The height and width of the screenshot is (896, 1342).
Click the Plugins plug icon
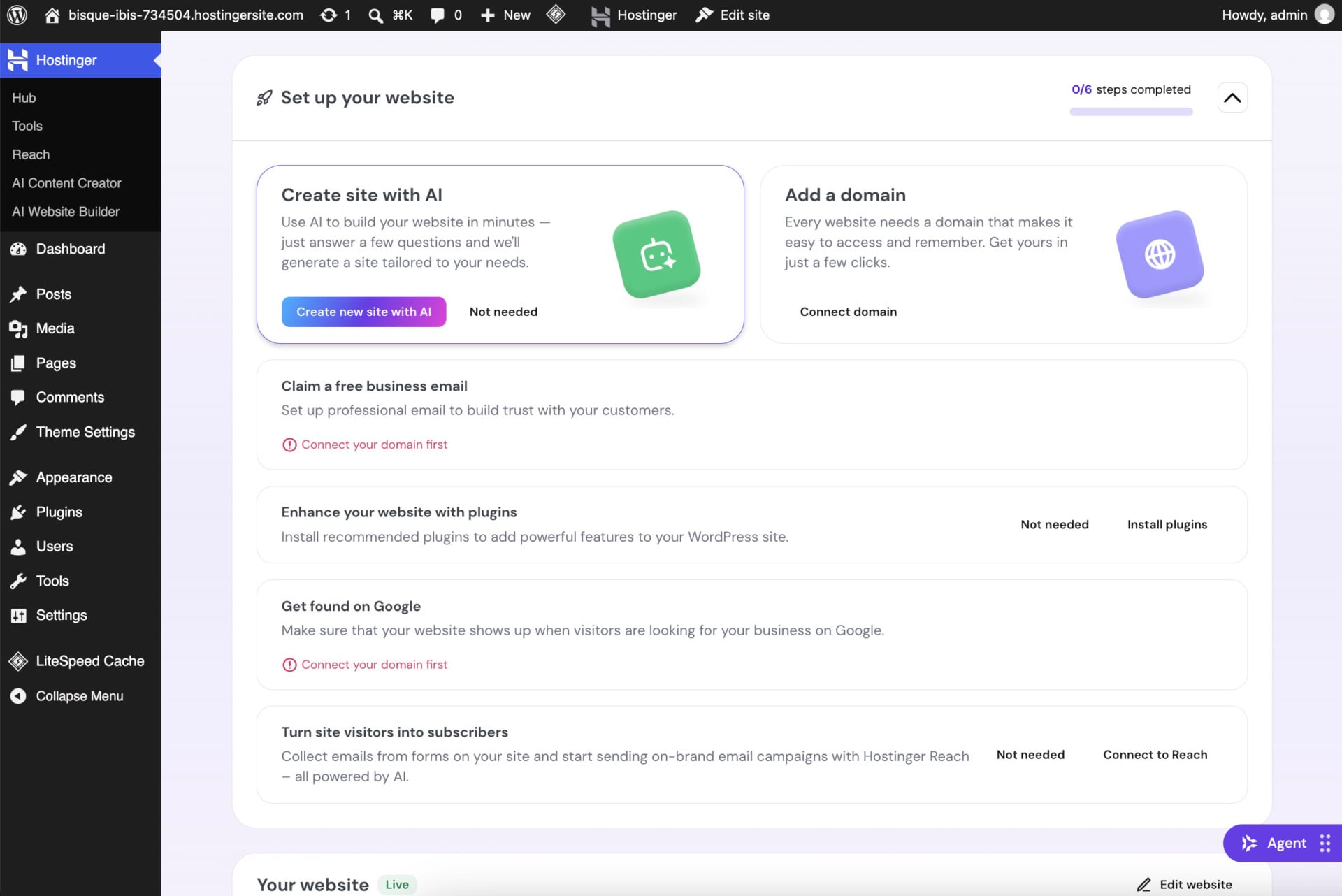(x=18, y=512)
